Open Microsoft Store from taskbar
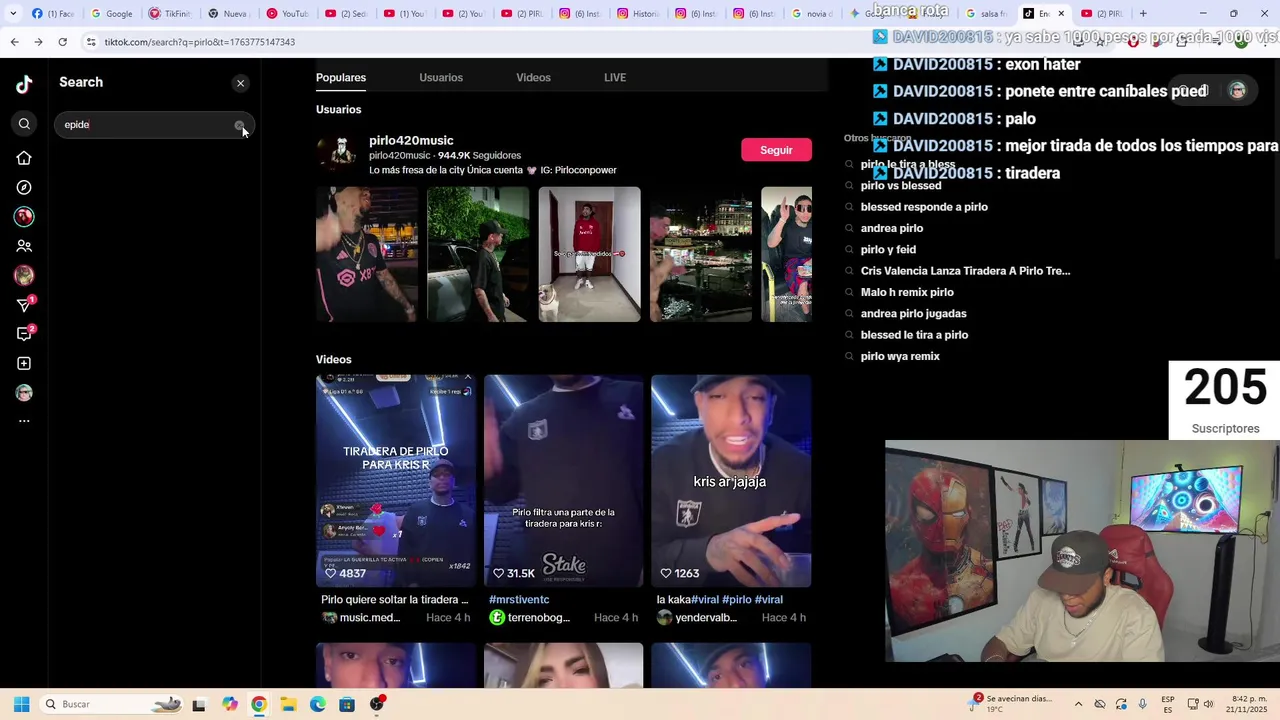 pos(347,704)
